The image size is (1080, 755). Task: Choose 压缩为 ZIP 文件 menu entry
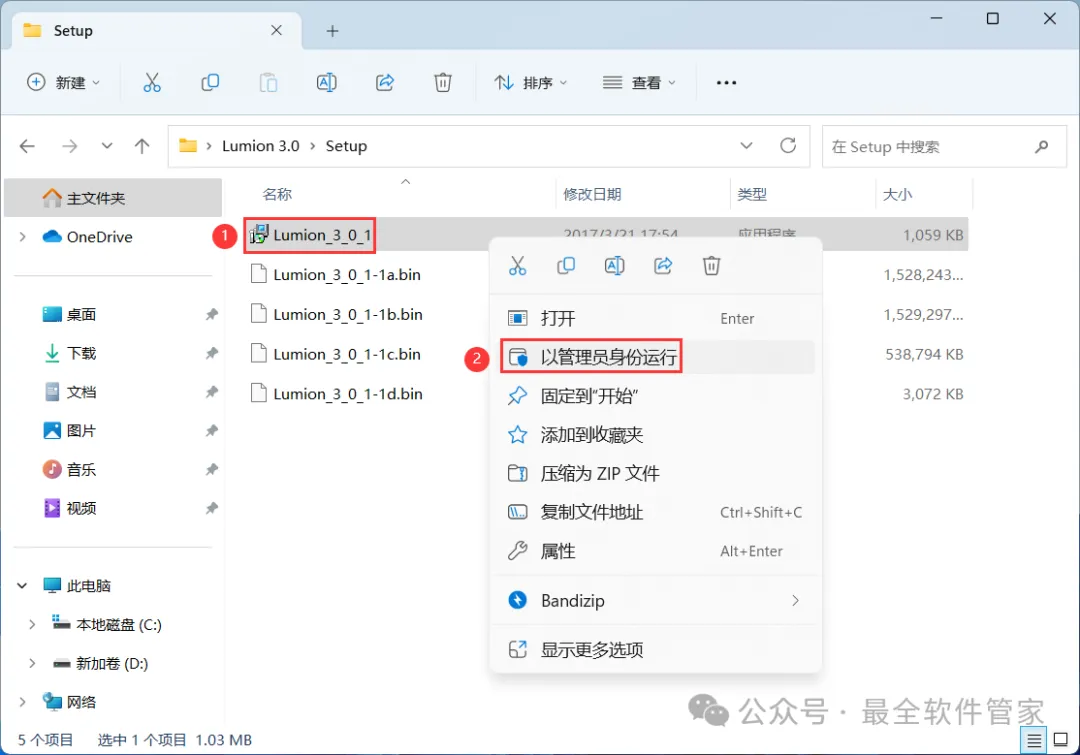(x=655, y=473)
